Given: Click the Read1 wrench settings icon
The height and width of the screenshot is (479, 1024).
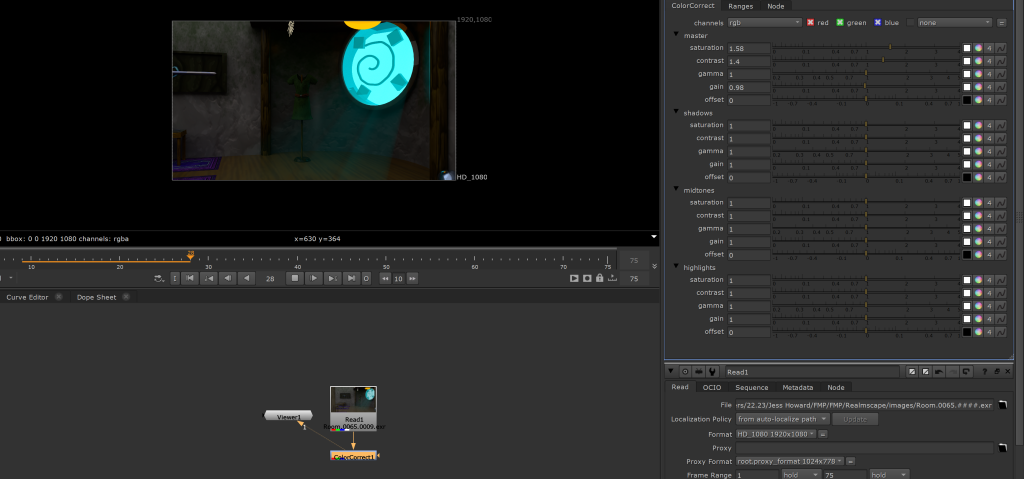Looking at the screenshot, I should coord(711,372).
